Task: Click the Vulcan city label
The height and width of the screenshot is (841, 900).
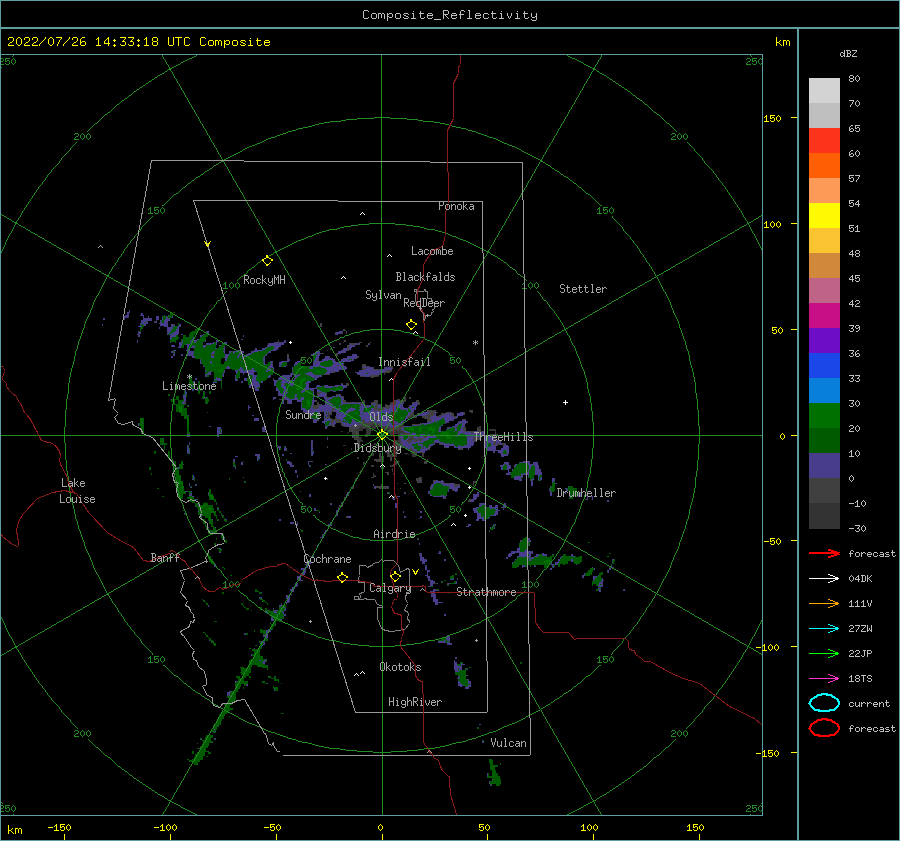Action: (509, 743)
